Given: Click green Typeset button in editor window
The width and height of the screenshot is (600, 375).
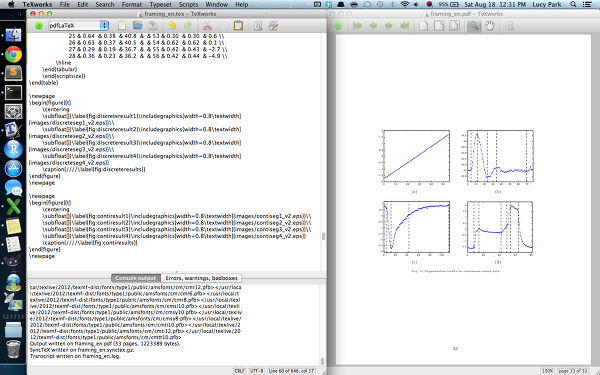Looking at the screenshot, I should point(39,26).
